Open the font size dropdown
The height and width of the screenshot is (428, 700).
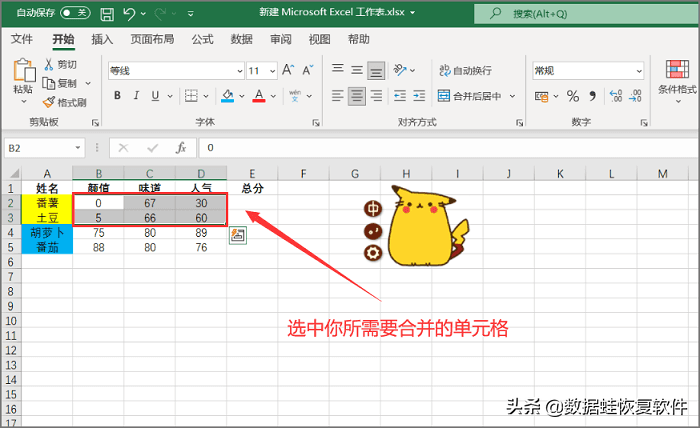click(272, 71)
